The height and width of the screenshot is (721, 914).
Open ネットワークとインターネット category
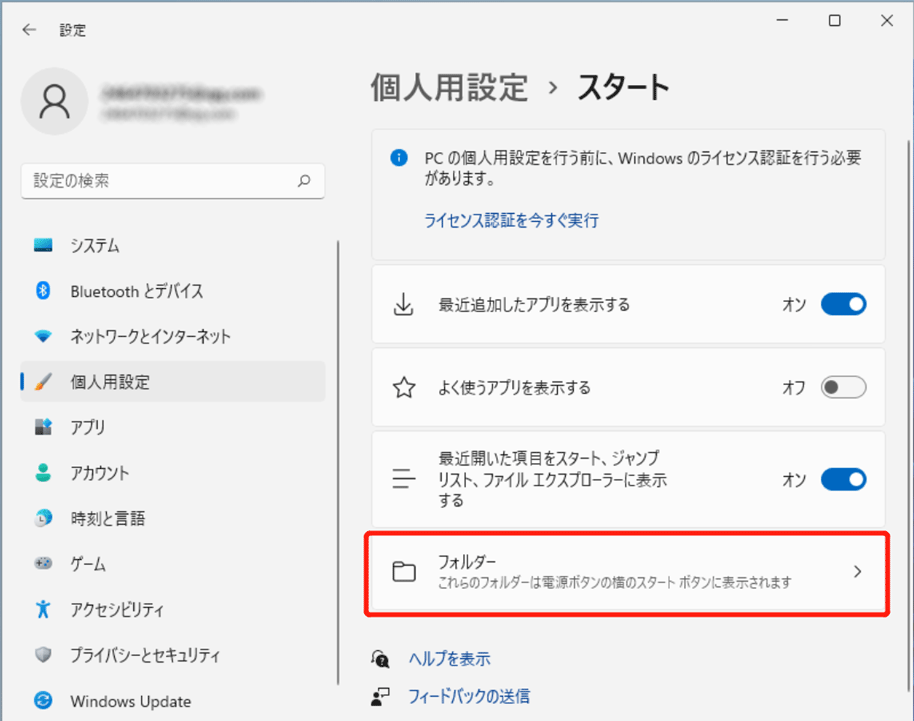(173, 336)
